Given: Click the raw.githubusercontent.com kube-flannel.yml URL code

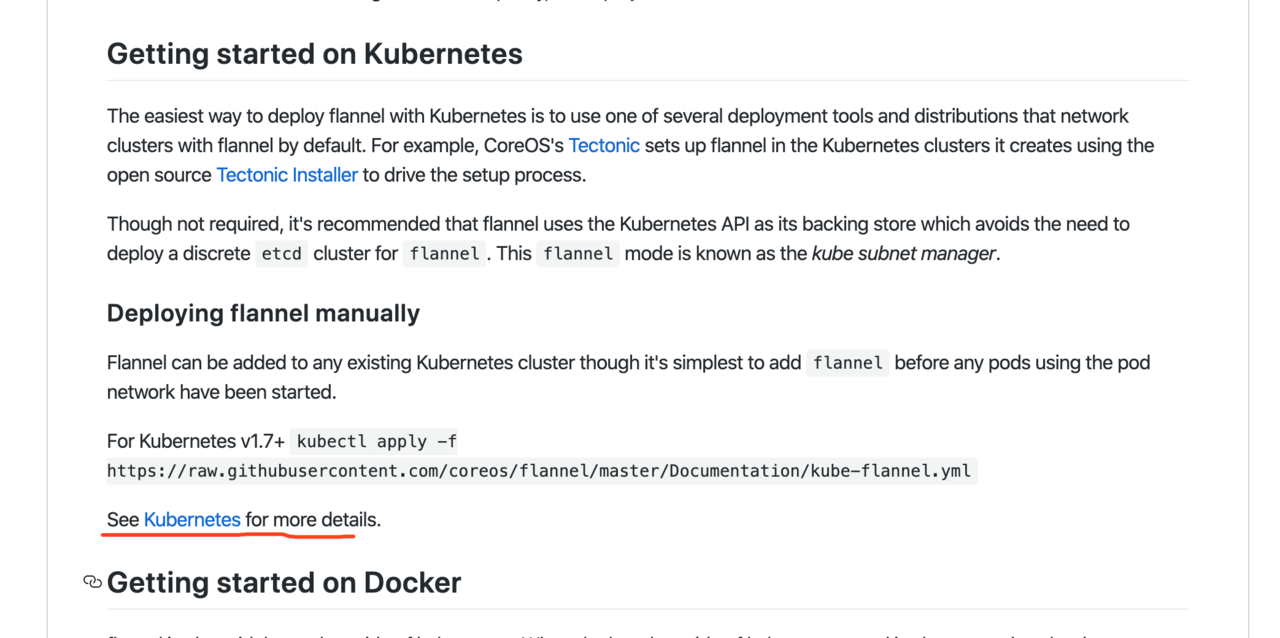Looking at the screenshot, I should click(x=541, y=470).
